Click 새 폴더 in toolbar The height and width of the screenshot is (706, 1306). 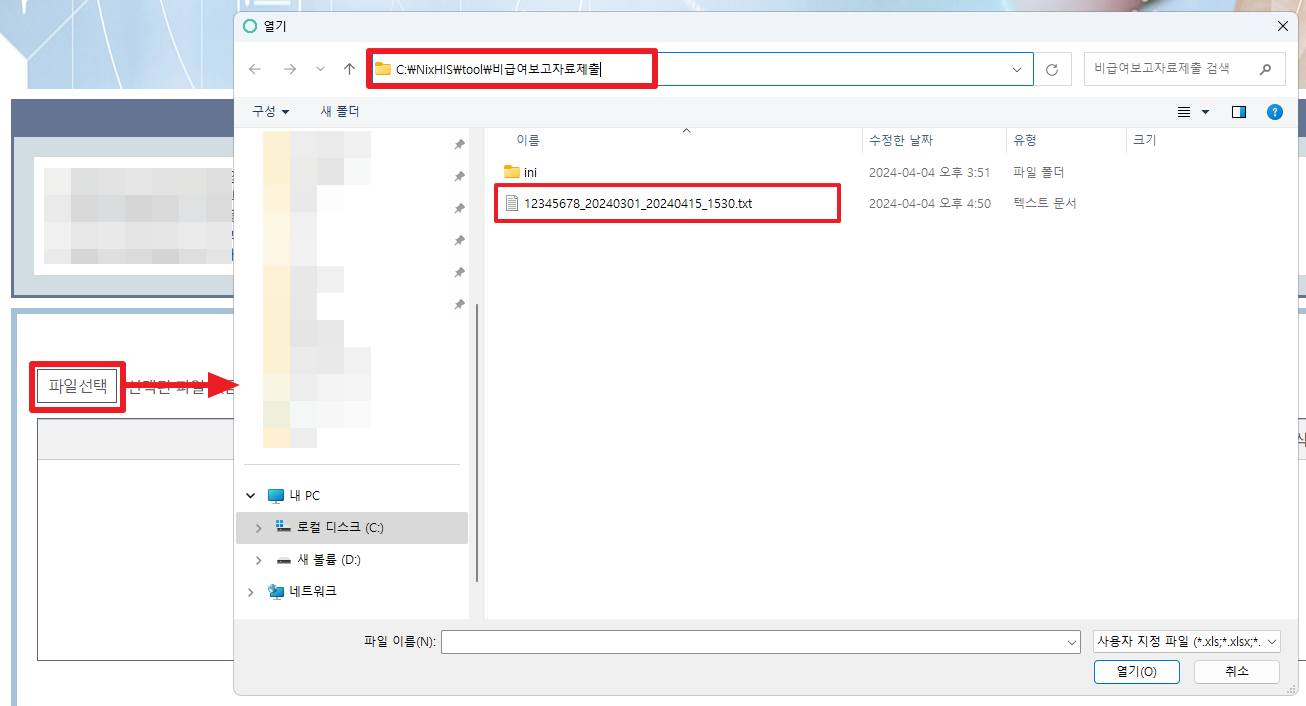340,111
